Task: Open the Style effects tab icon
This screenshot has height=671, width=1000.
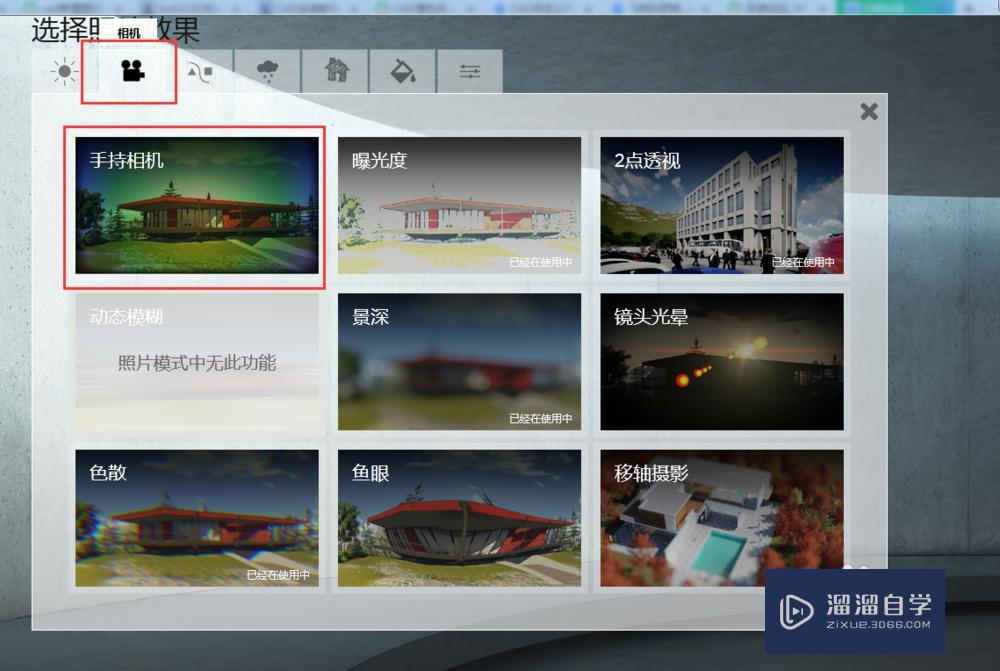Action: pos(200,71)
